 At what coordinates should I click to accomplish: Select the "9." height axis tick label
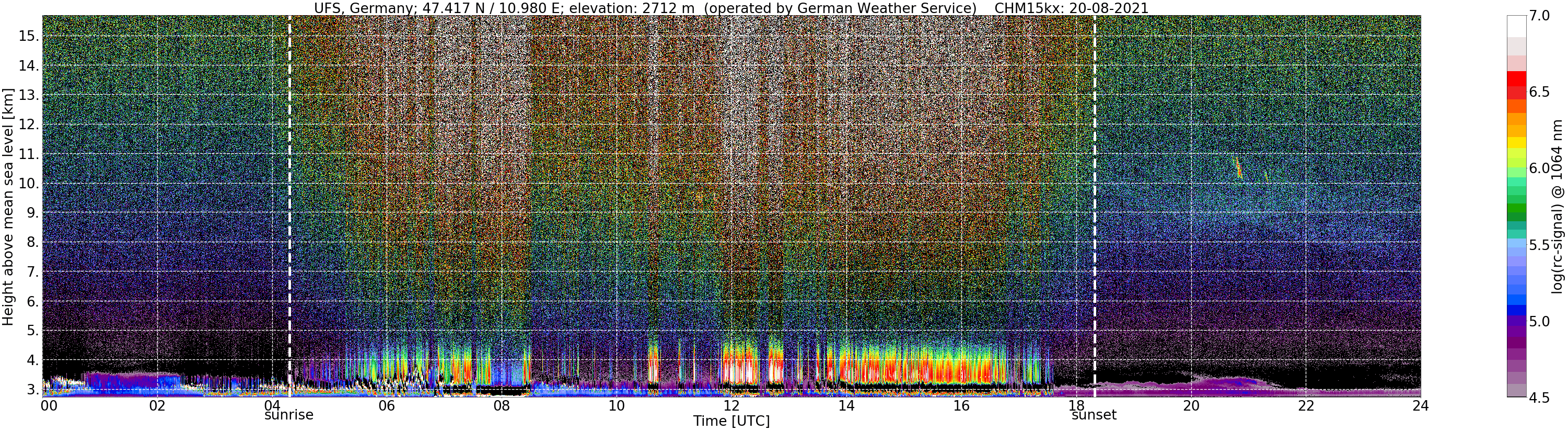pyautogui.click(x=32, y=213)
